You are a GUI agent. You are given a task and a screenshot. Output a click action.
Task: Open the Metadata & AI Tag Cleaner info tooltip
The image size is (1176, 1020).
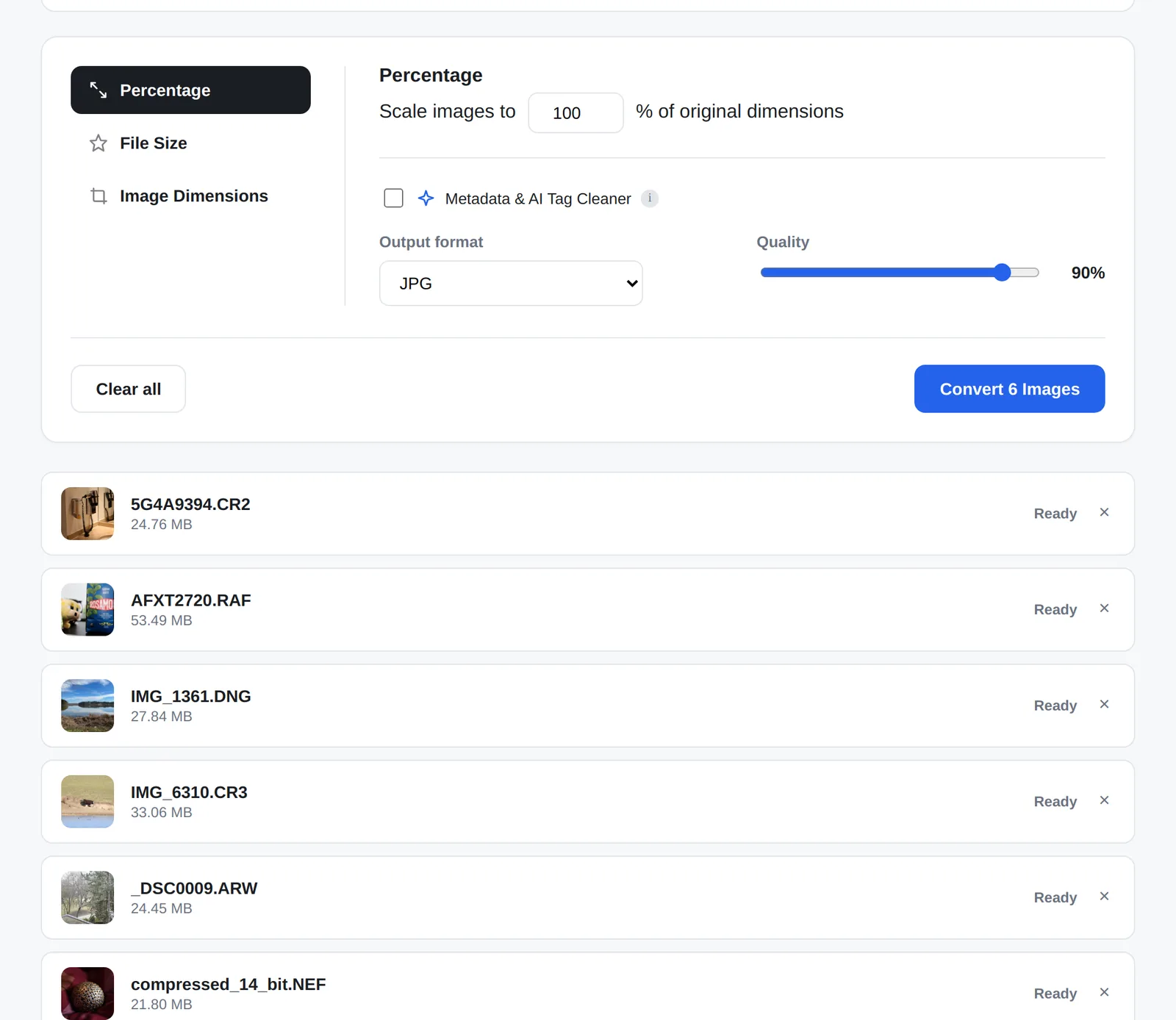pos(650,198)
